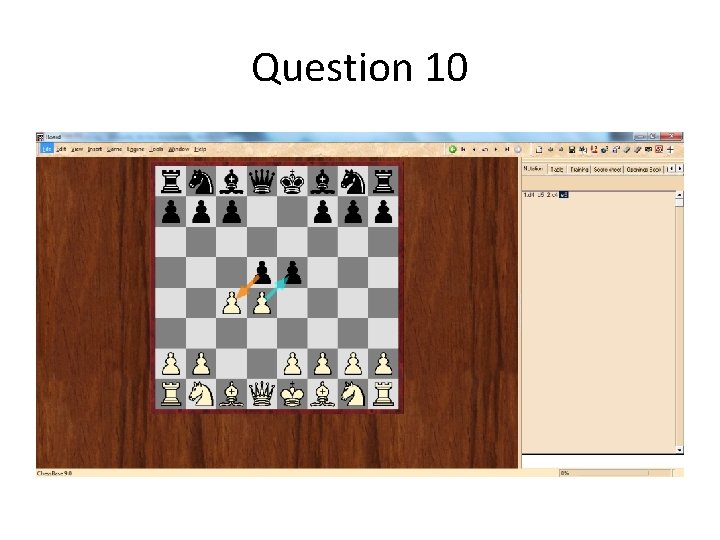Image resolution: width=720 pixels, height=540 pixels.
Task: Select the white knight on b1
Action: [201, 394]
